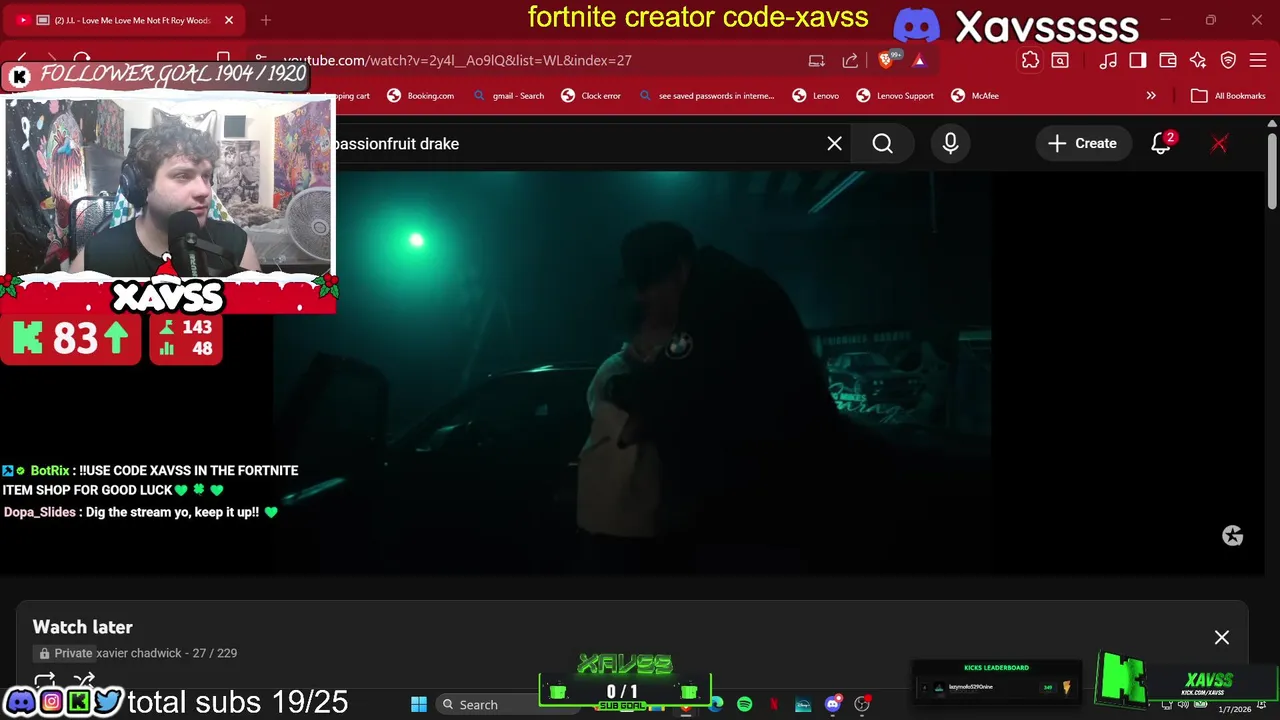Open the All Bookmarks folder

[1229, 96]
